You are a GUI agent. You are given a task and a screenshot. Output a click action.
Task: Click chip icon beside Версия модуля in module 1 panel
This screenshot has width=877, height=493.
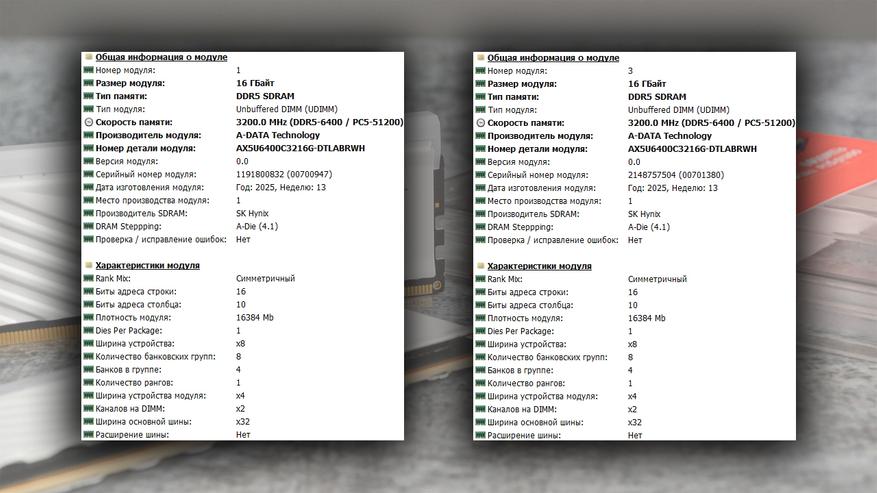tap(88, 161)
